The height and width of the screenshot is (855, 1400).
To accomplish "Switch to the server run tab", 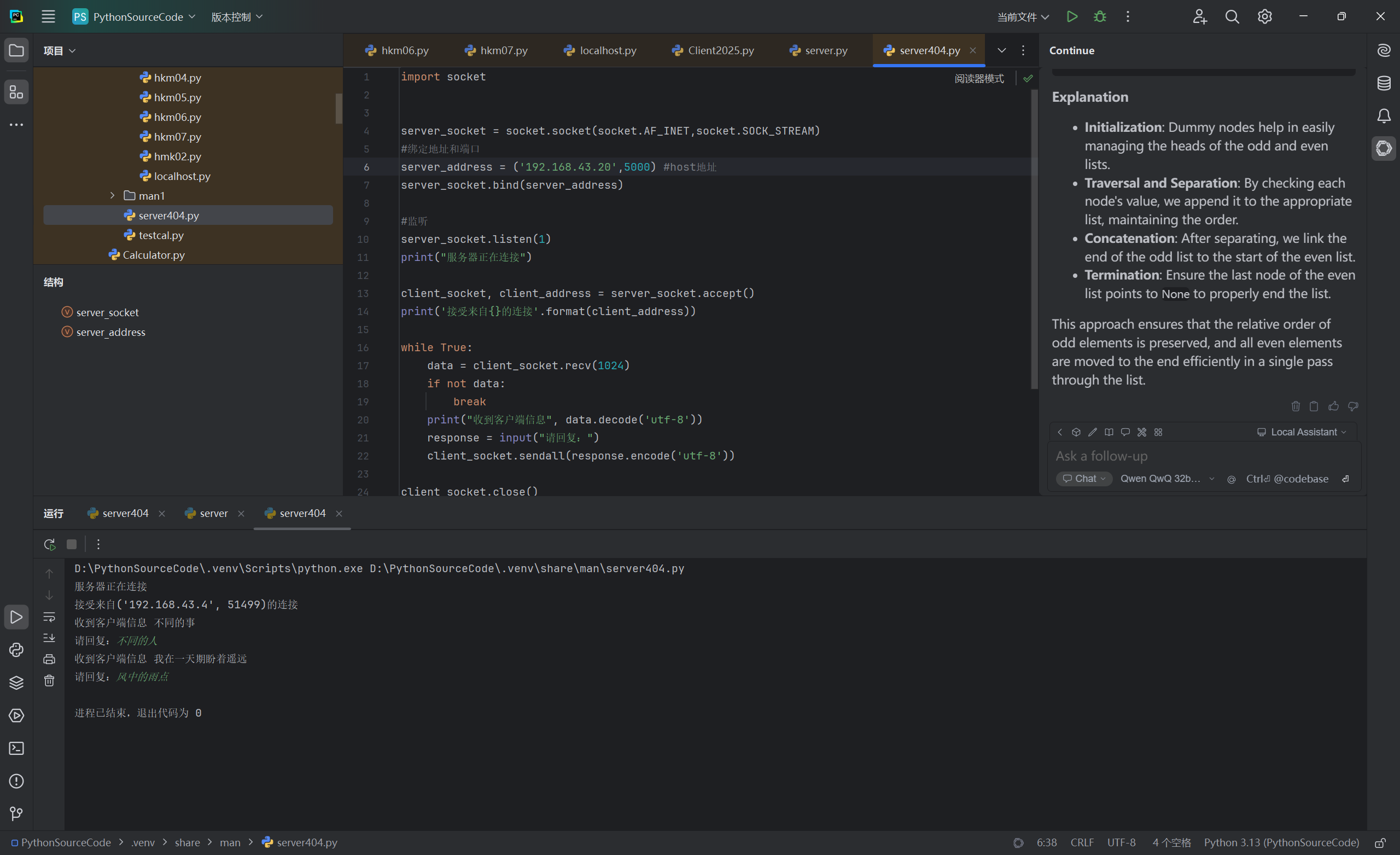I will click(x=213, y=513).
